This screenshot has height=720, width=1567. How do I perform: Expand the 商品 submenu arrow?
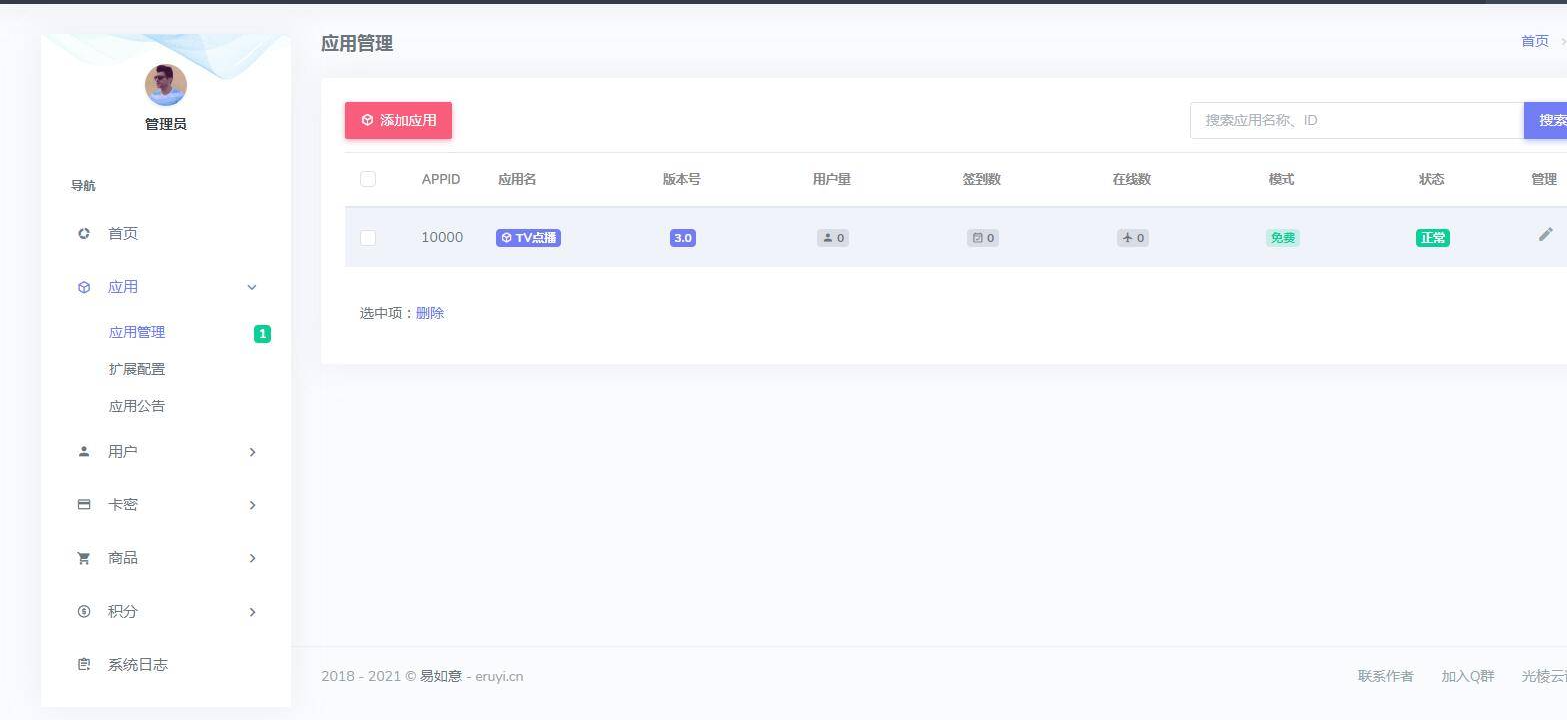pos(252,558)
